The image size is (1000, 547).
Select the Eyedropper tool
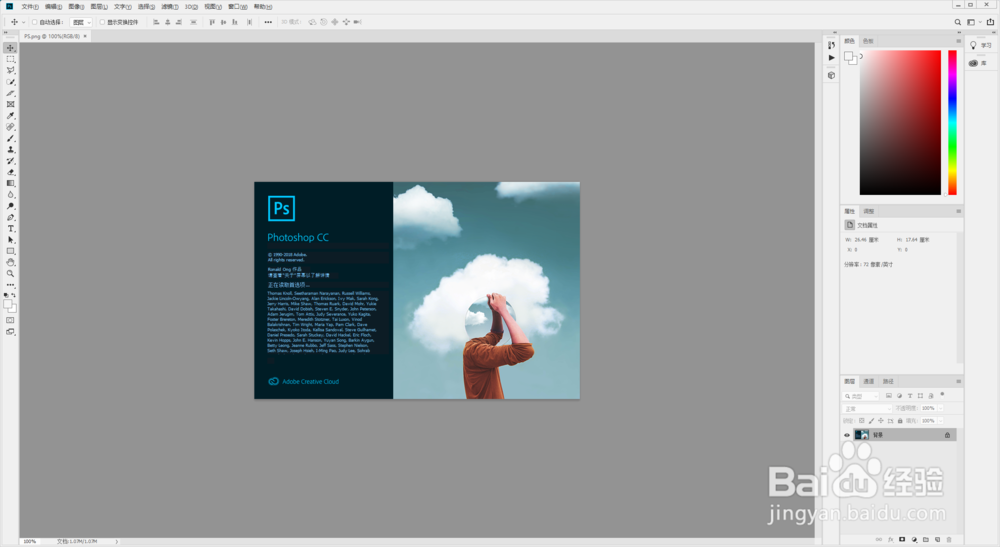pyautogui.click(x=10, y=116)
